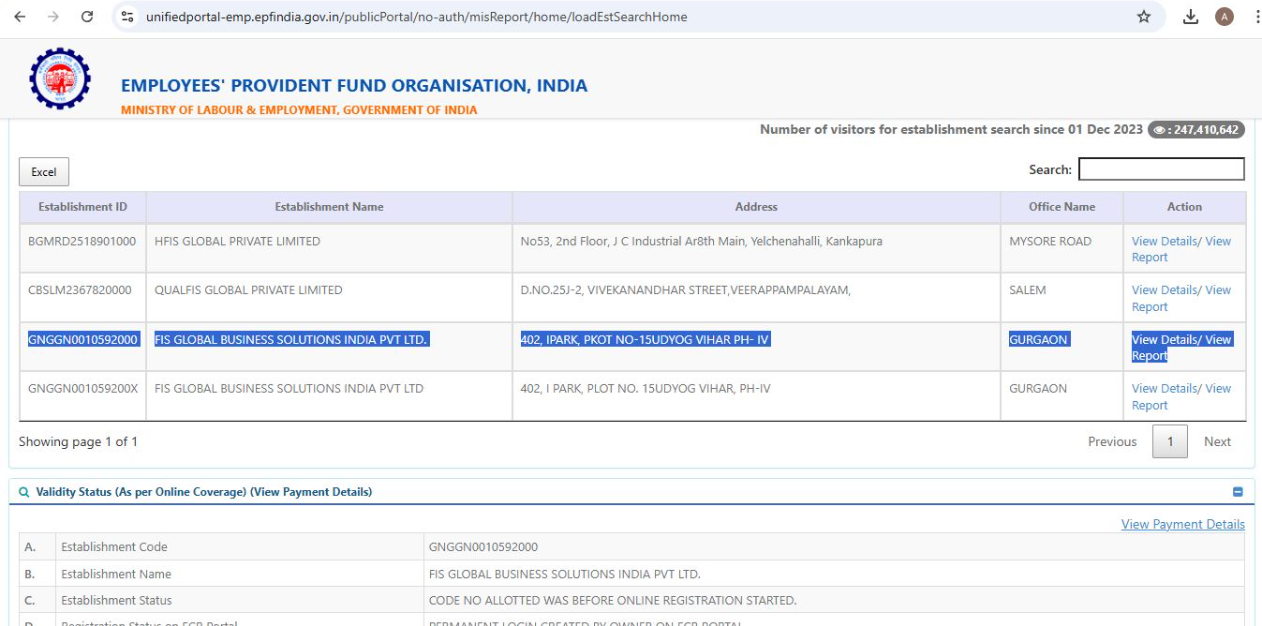Click View Payment Details link
This screenshot has width=1262, height=626.
pos(1183,524)
